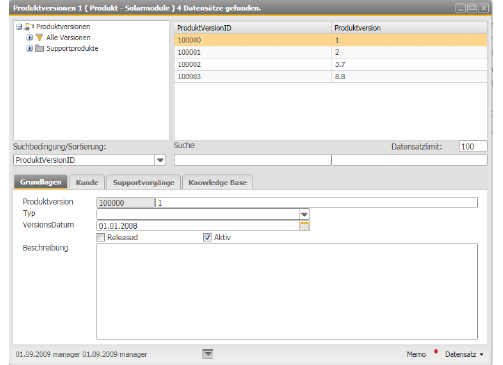The width and height of the screenshot is (503, 365).
Task: Enable the Released checkbox
Action: 100,237
